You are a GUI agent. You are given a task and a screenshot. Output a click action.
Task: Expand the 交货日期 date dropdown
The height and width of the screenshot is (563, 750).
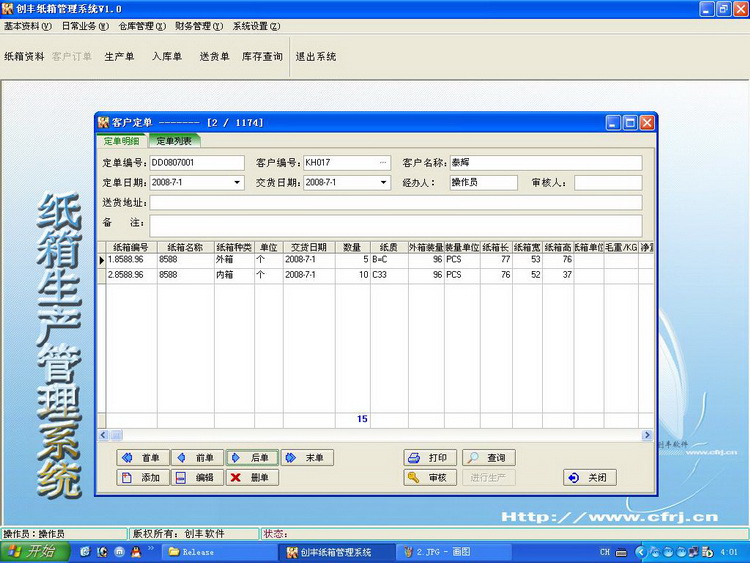click(383, 183)
